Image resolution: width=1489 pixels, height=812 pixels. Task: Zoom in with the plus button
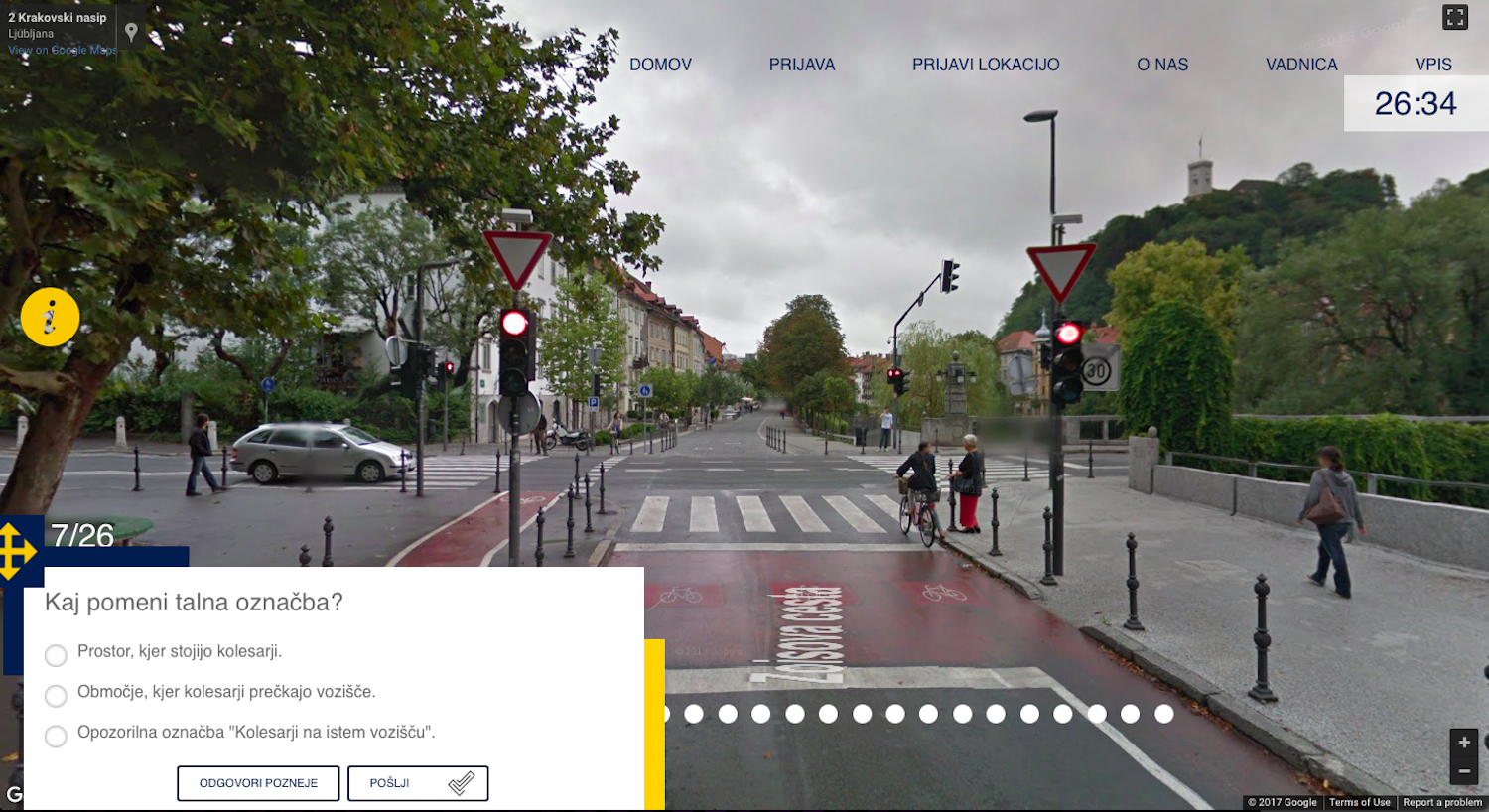click(x=1464, y=743)
